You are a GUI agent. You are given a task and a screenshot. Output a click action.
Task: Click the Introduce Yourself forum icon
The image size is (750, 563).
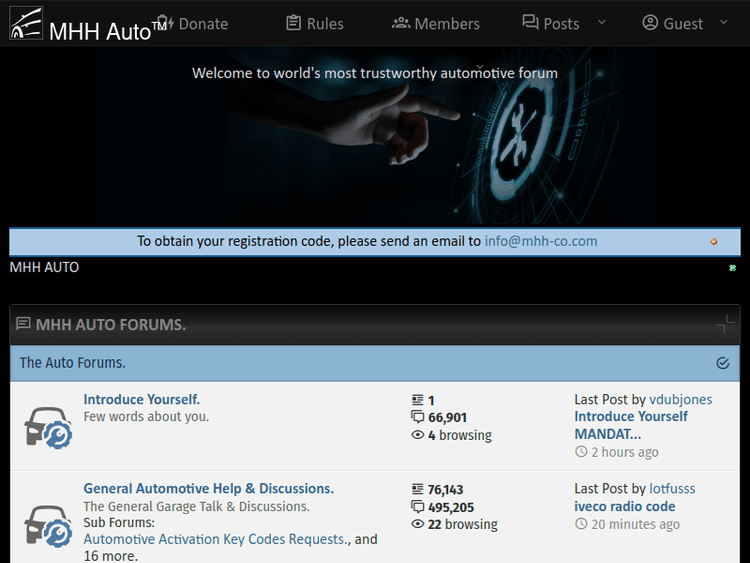(x=47, y=427)
